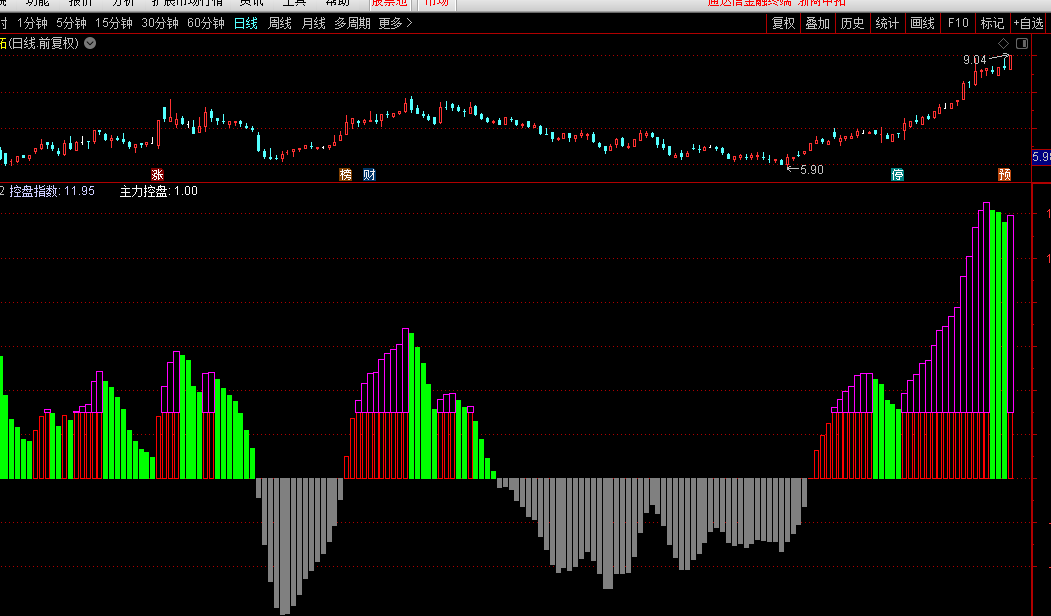Click the 预 forecast marker icon
1051x616 pixels.
coord(1004,174)
